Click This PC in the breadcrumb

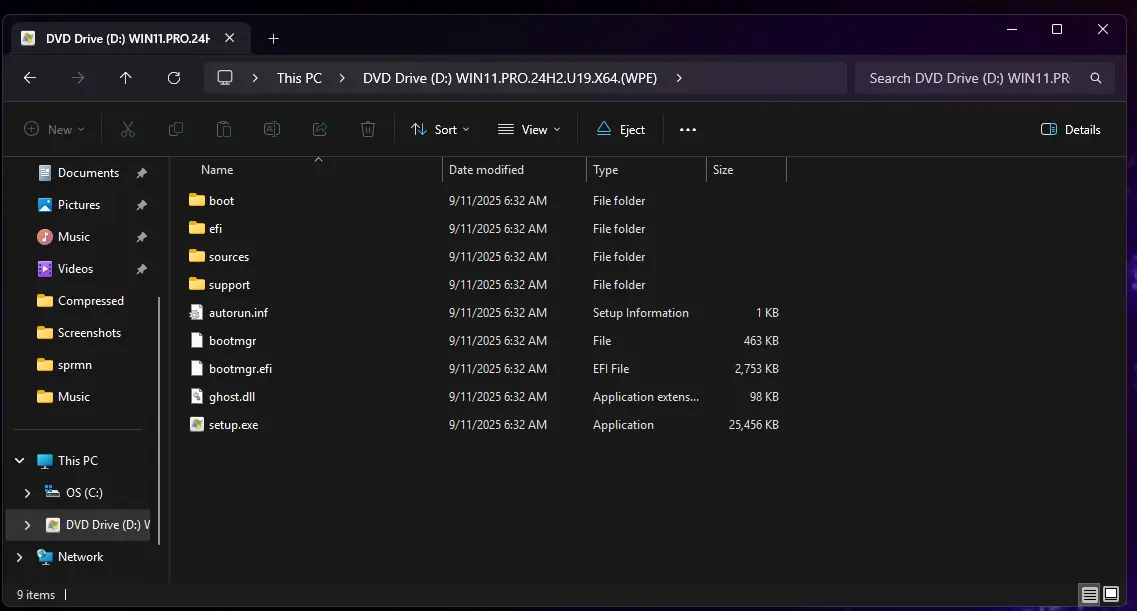point(299,78)
